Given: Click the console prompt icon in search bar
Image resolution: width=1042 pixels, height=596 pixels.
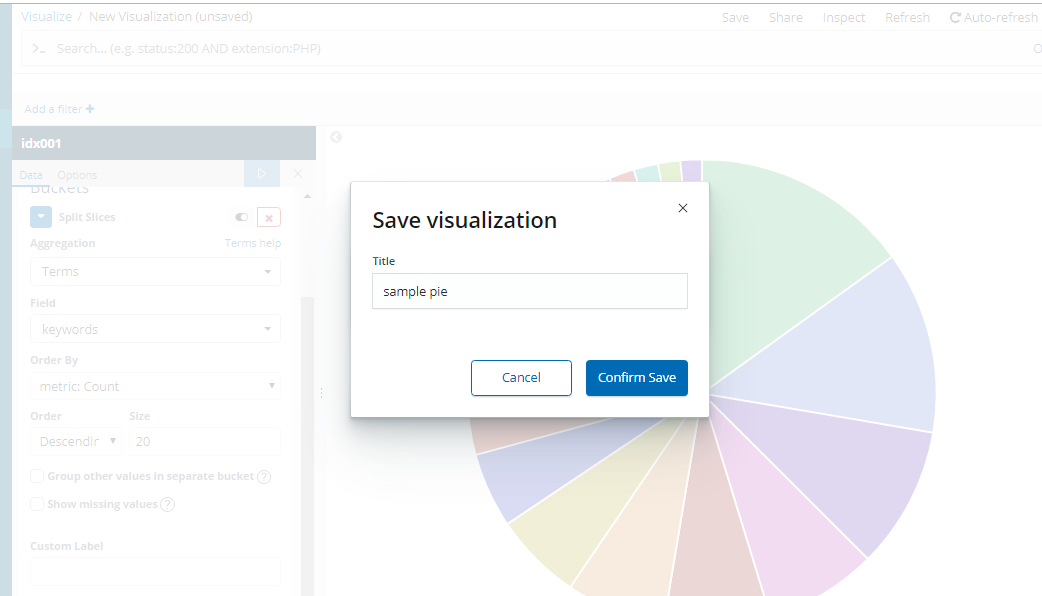Looking at the screenshot, I should click(x=39, y=49).
